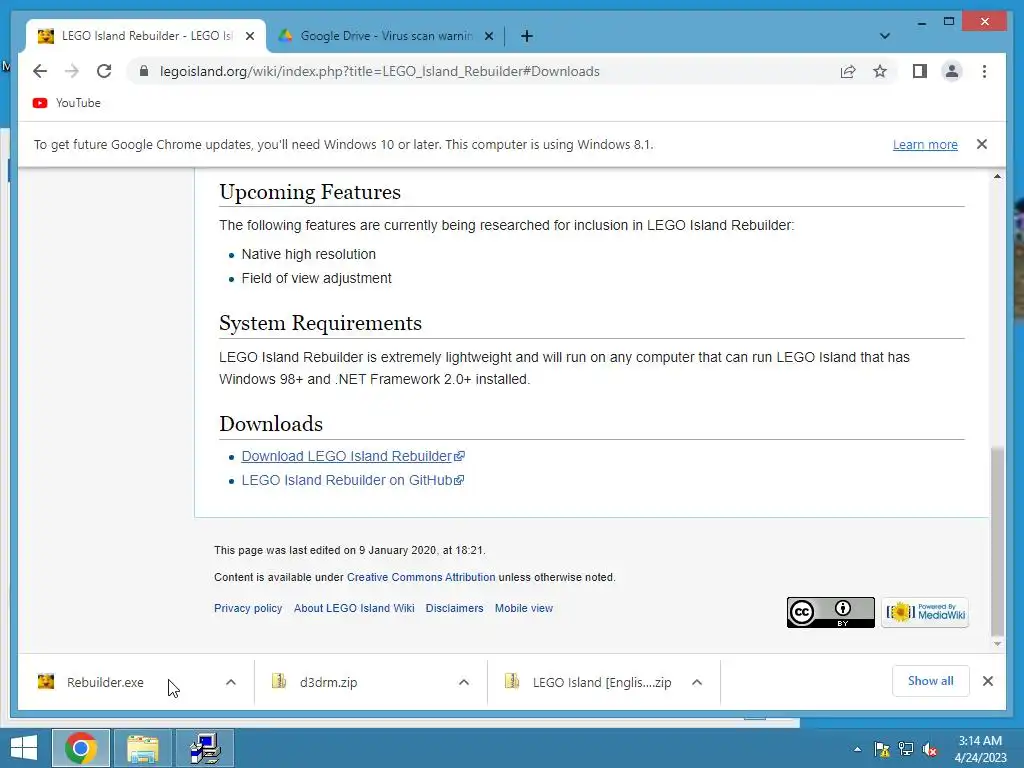Click the d3drm.zip archive icon

pos(279,682)
